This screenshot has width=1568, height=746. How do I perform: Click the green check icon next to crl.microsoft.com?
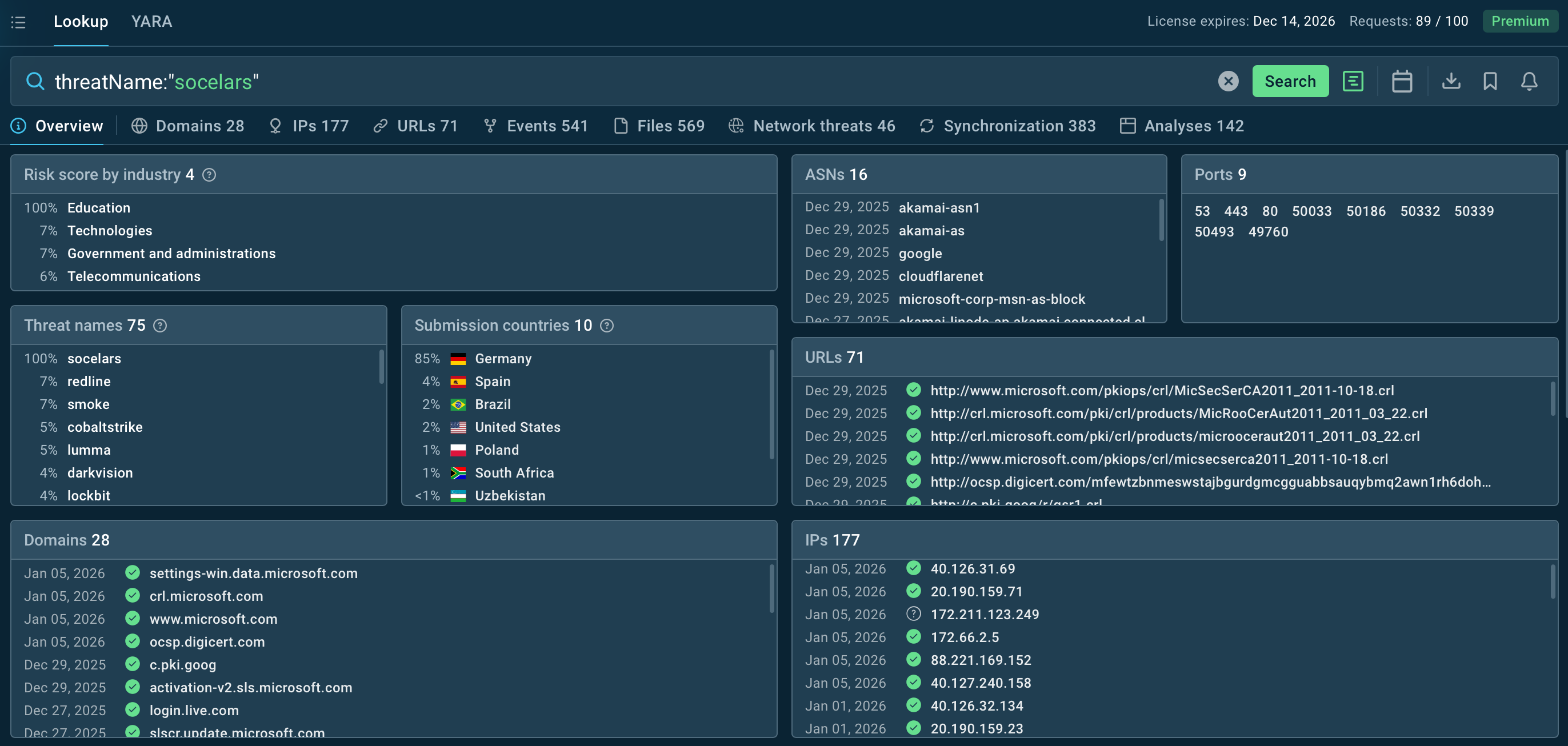point(133,595)
